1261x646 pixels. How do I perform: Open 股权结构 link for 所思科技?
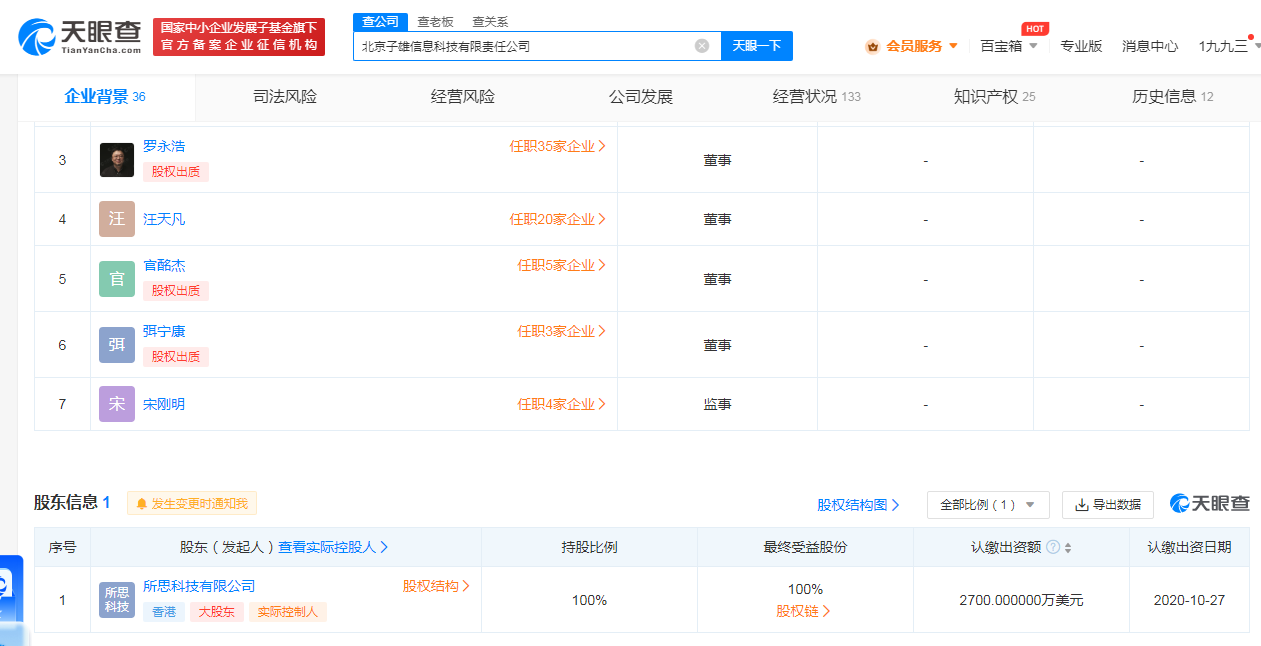click(x=436, y=586)
